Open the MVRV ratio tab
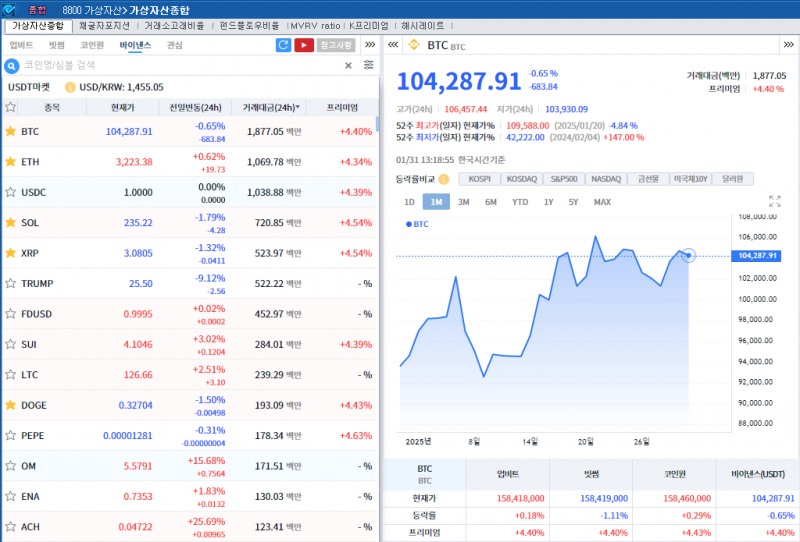The image size is (800, 542). tap(315, 26)
